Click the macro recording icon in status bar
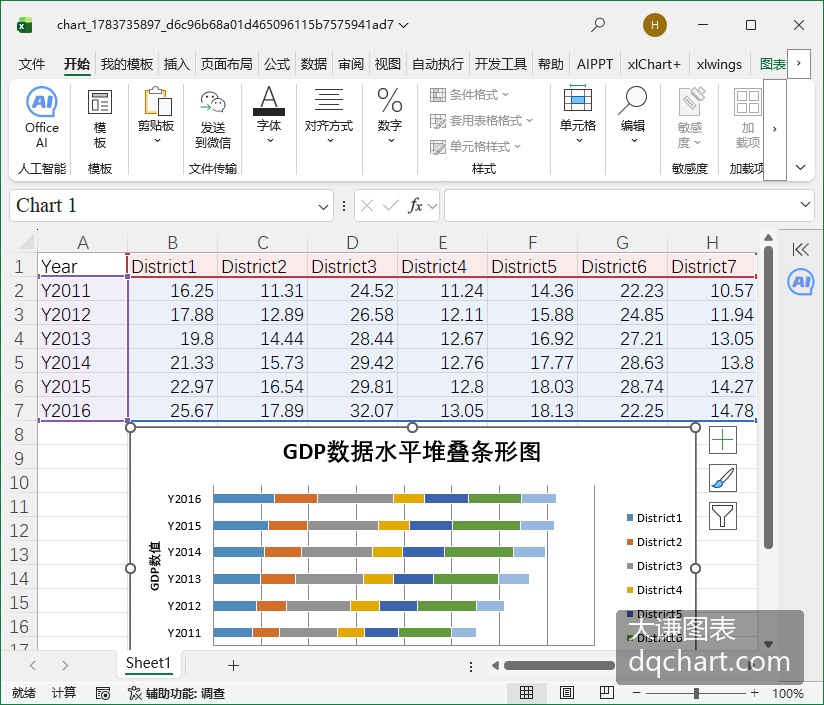This screenshot has height=705, width=824. pos(103,693)
